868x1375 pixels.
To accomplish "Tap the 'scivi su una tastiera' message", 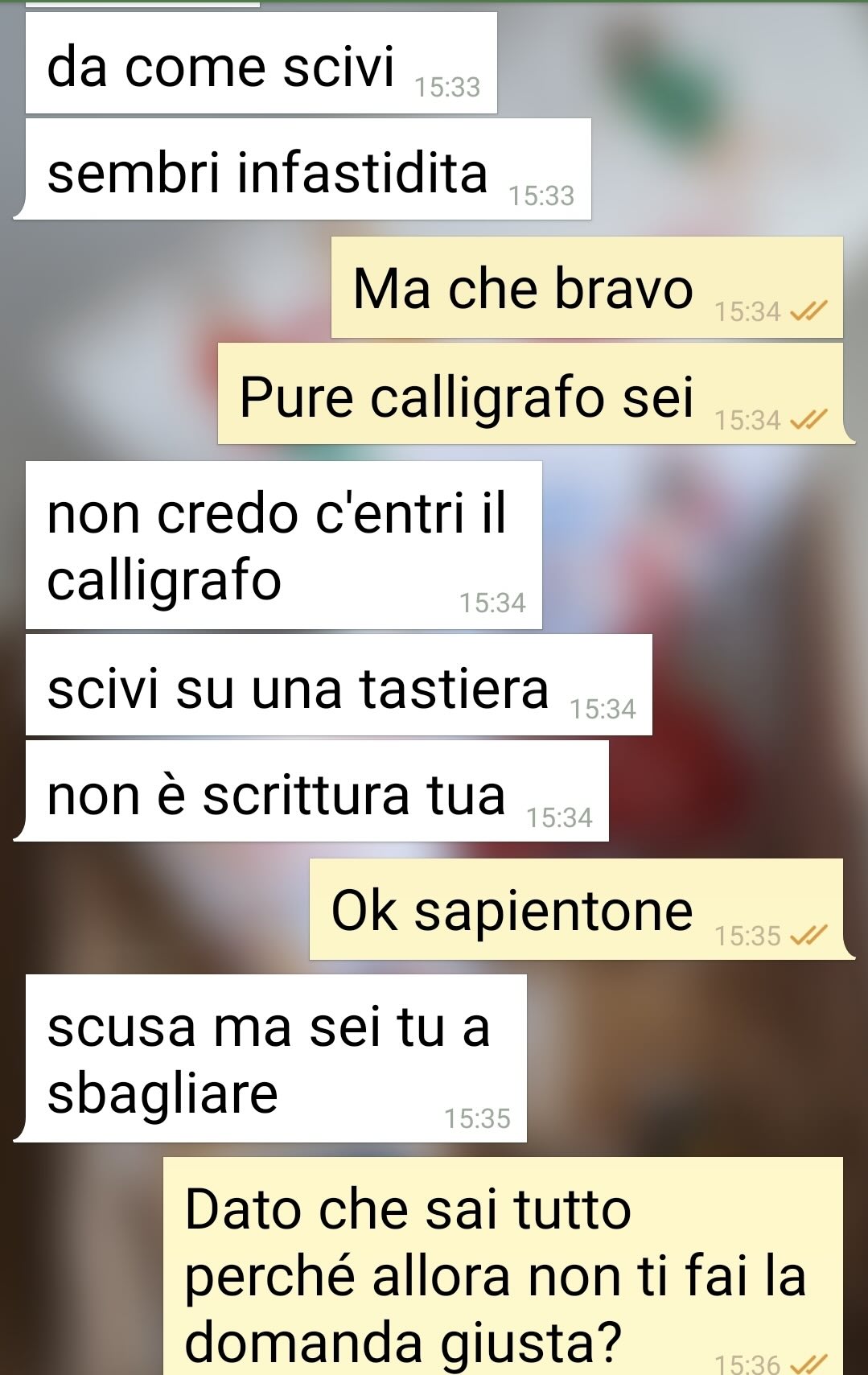I will click(339, 685).
